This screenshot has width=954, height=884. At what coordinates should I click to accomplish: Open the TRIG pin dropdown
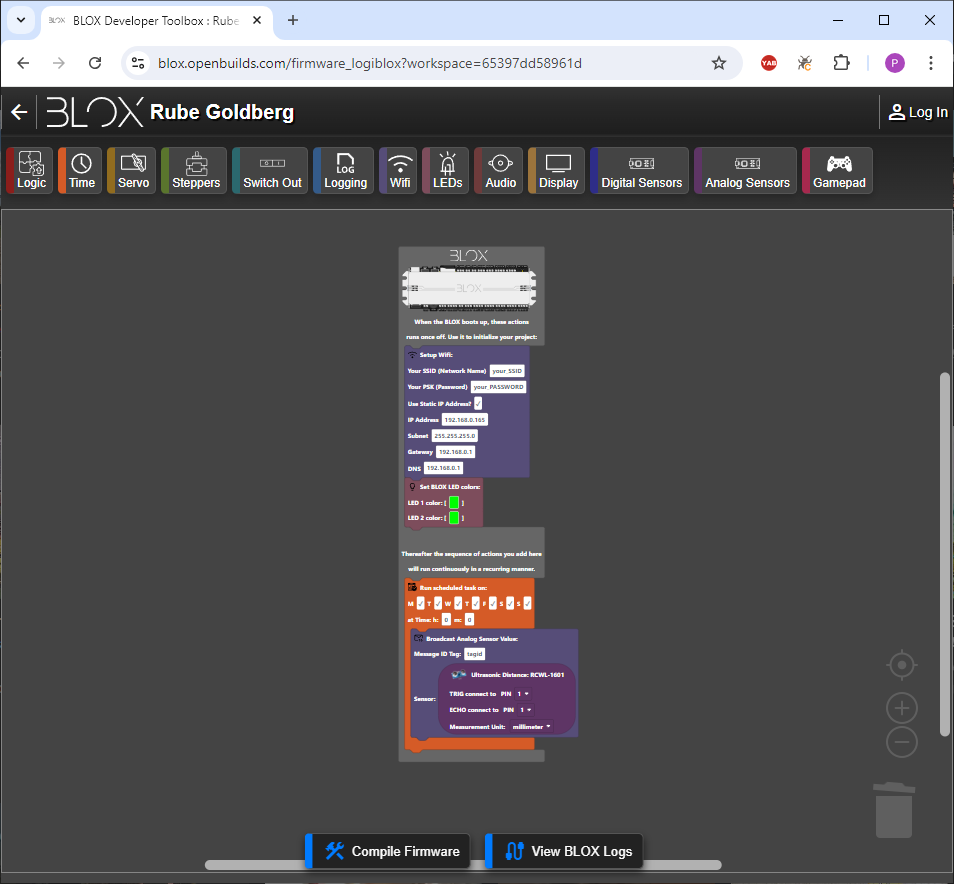coord(524,693)
